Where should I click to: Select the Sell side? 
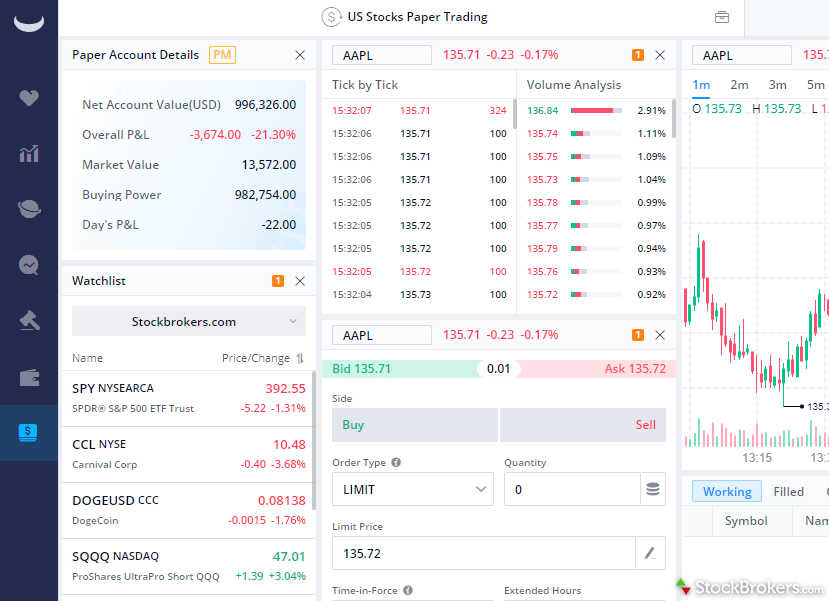[x=583, y=425]
